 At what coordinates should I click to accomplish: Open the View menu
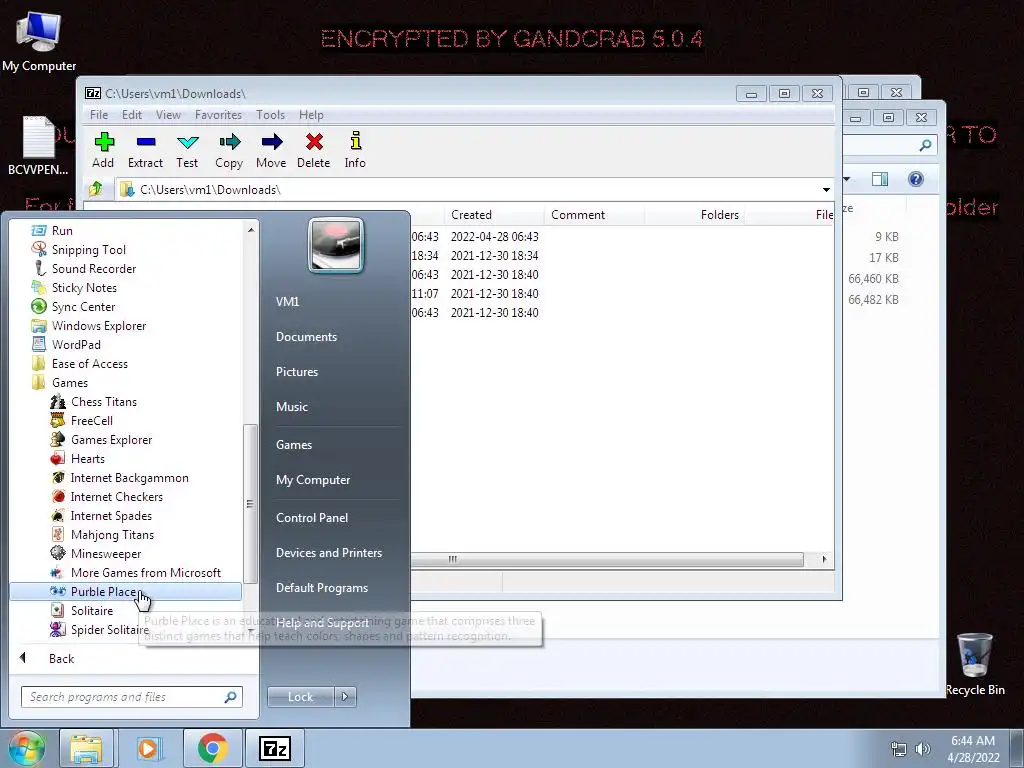tap(168, 115)
